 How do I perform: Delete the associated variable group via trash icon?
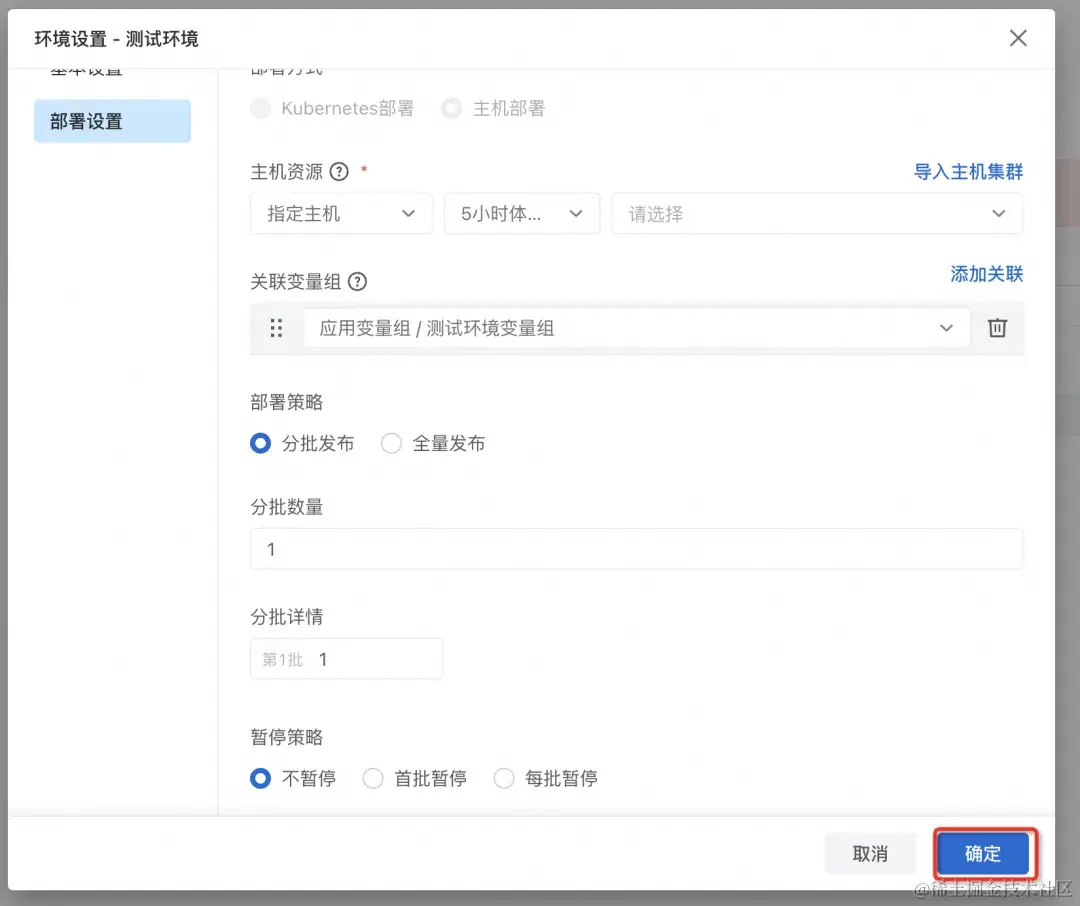pos(997,327)
